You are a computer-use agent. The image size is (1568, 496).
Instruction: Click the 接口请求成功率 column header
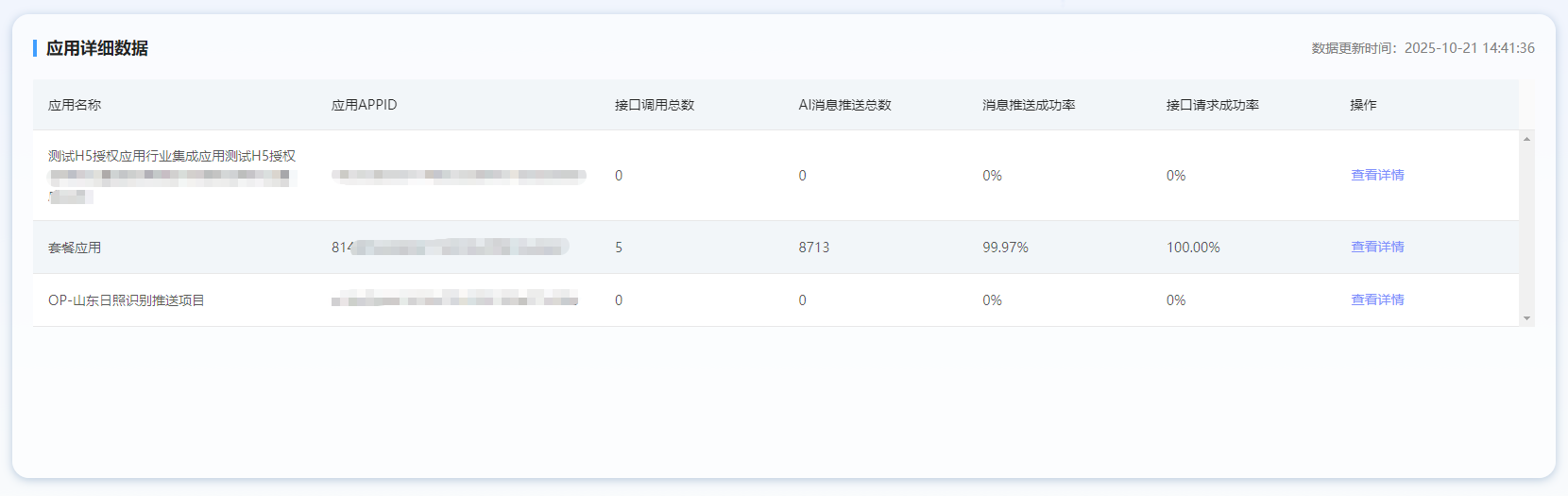tap(1212, 105)
